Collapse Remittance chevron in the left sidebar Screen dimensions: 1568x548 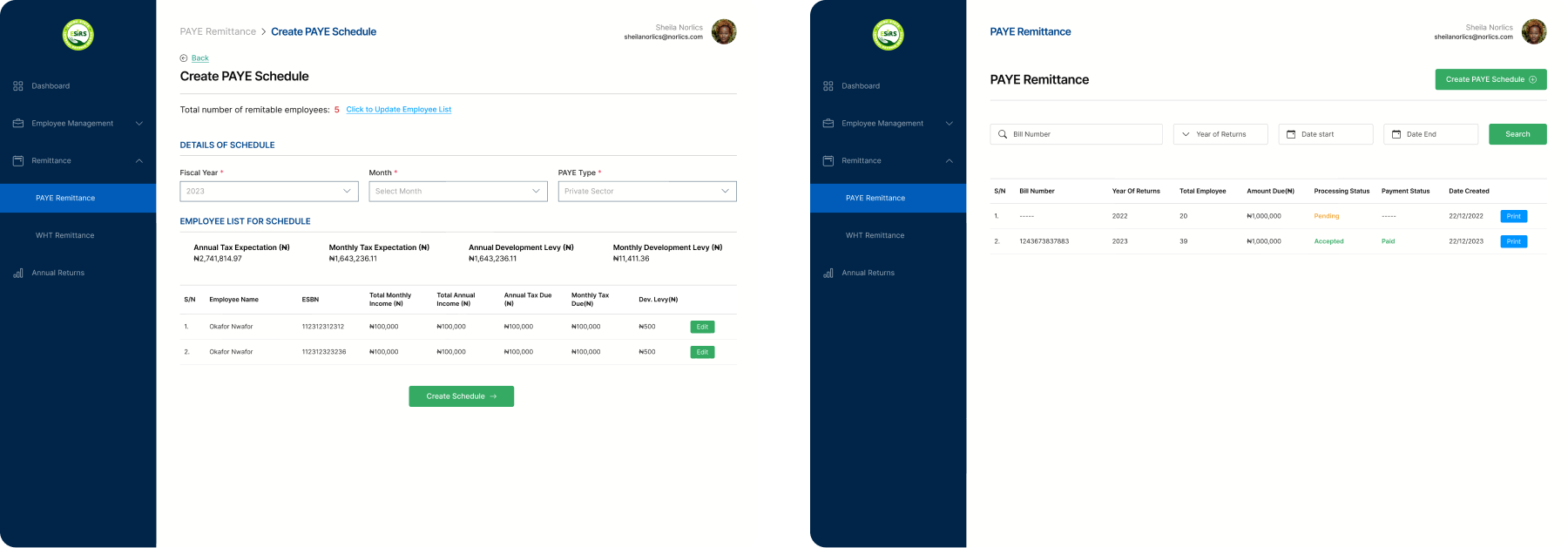pyautogui.click(x=139, y=161)
